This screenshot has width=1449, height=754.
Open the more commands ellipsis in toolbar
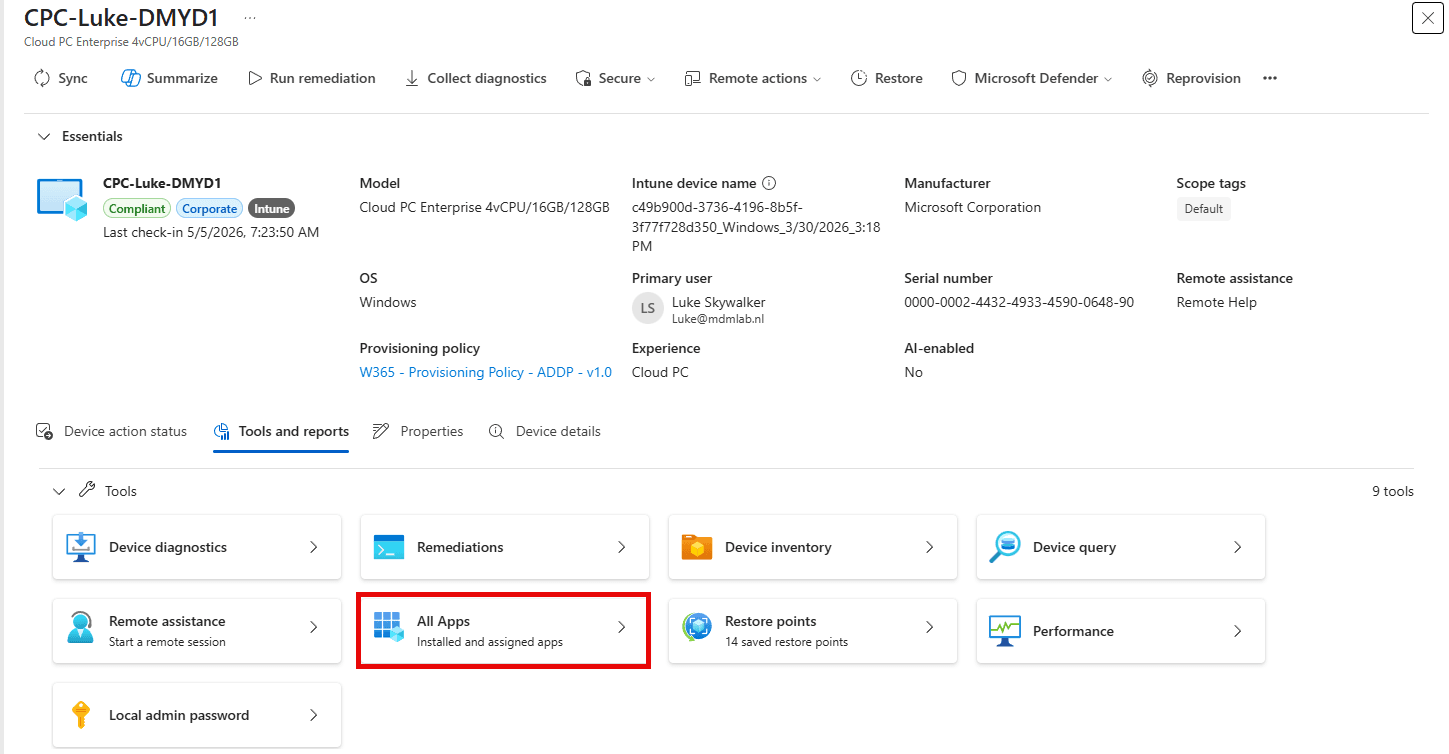1270,78
